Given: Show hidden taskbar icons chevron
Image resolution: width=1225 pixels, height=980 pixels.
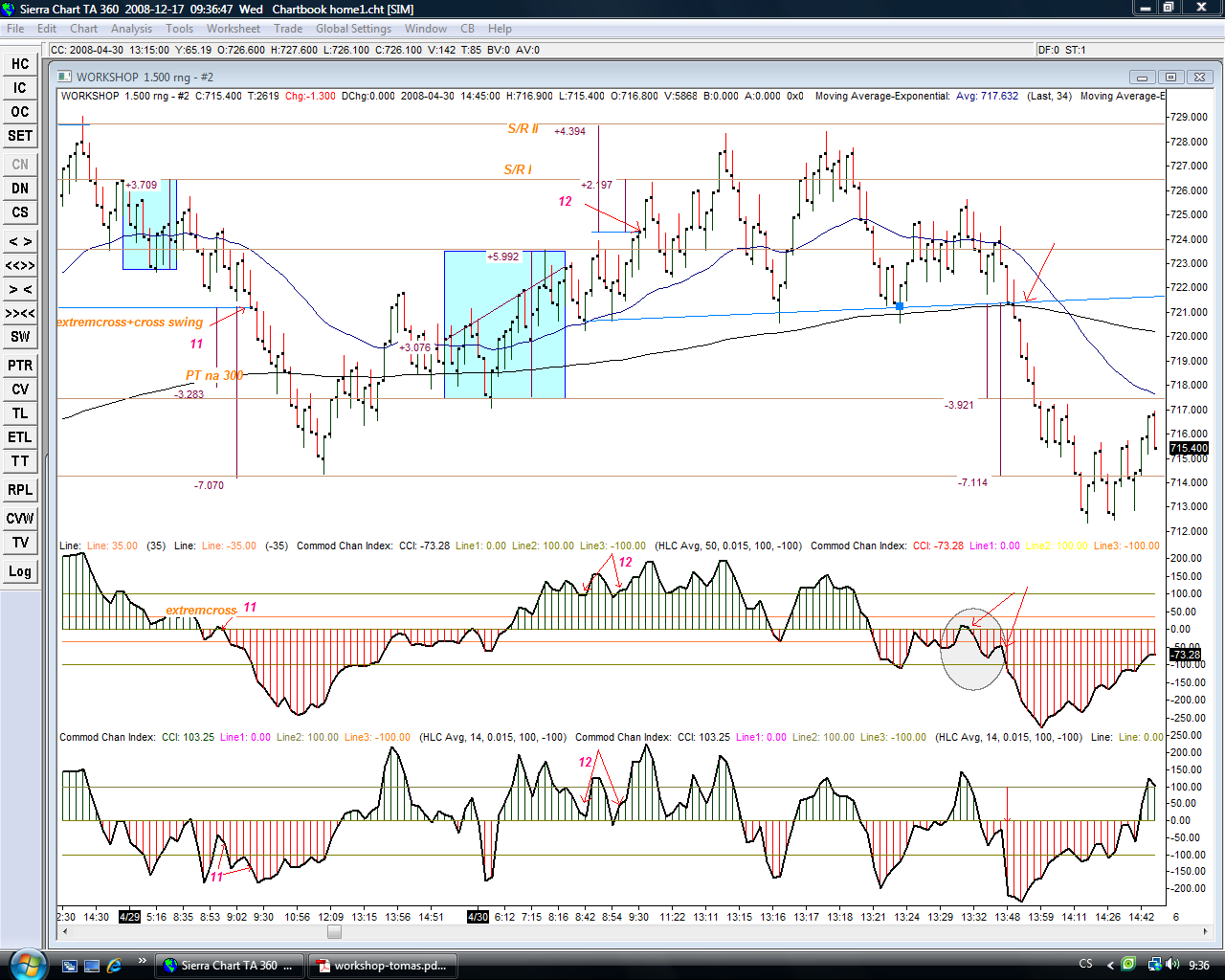Looking at the screenshot, I should (1110, 965).
